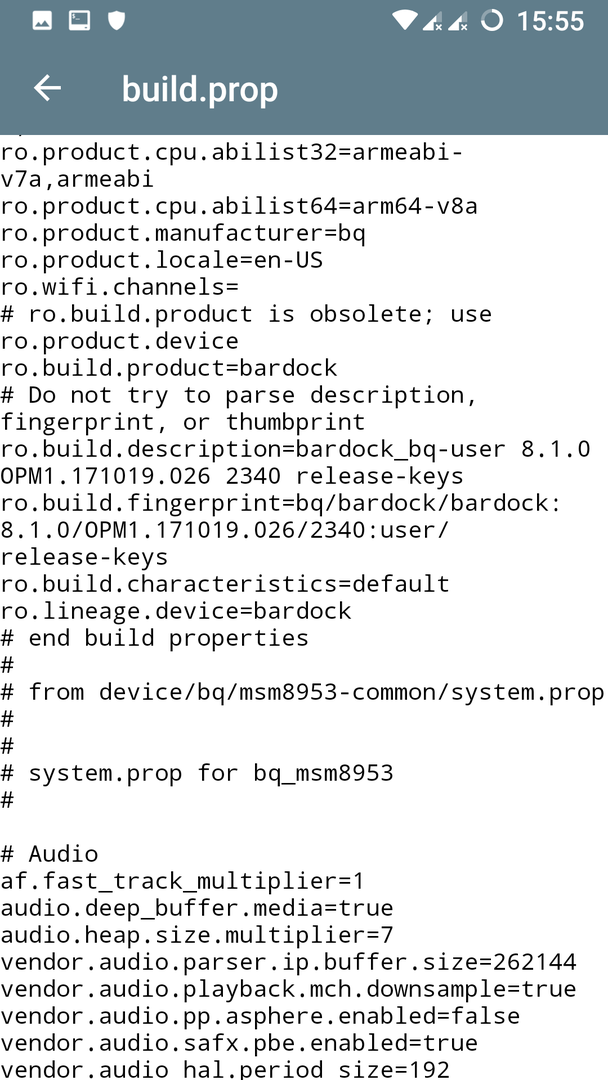Tap the terminal notification icon
Viewport: 608px width, 1080px height.
click(79, 21)
